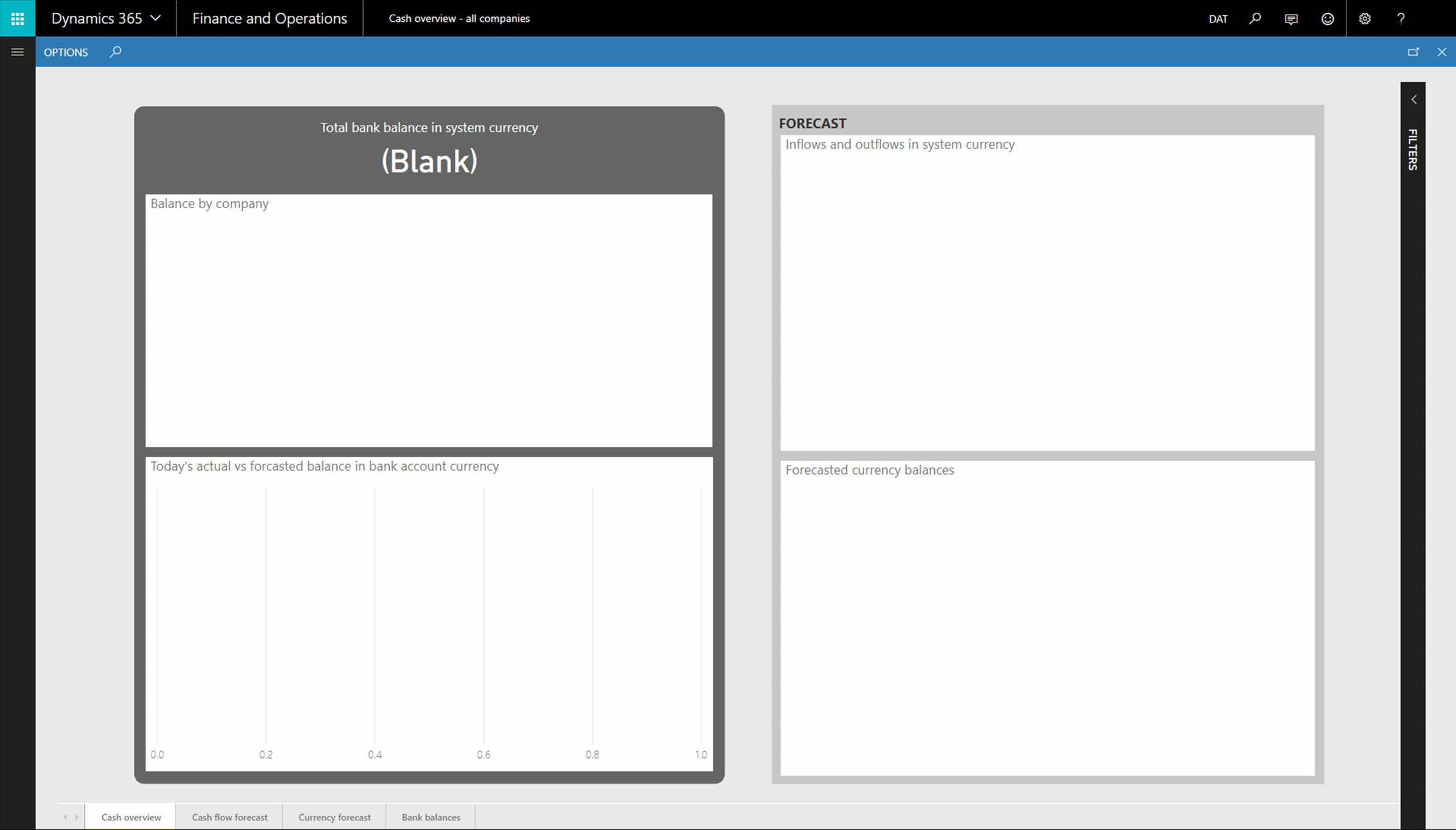The height and width of the screenshot is (830, 1456).
Task: Open the Office app launcher waffle icon
Action: pos(17,18)
